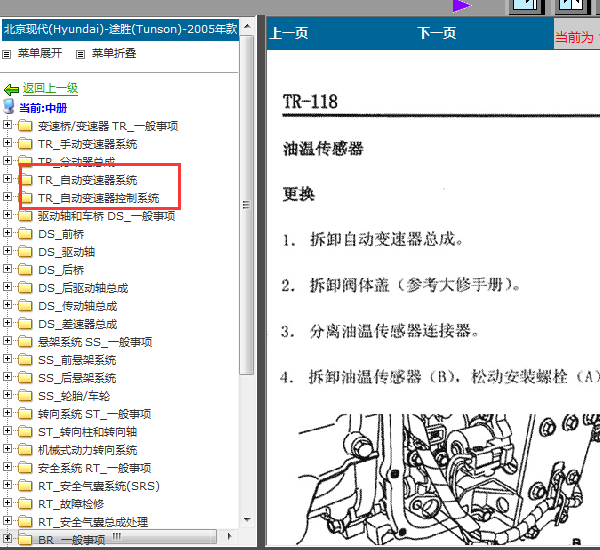Select RT_故障检修 folder icon
Screen dimensions: 600x550
[x=25, y=503]
